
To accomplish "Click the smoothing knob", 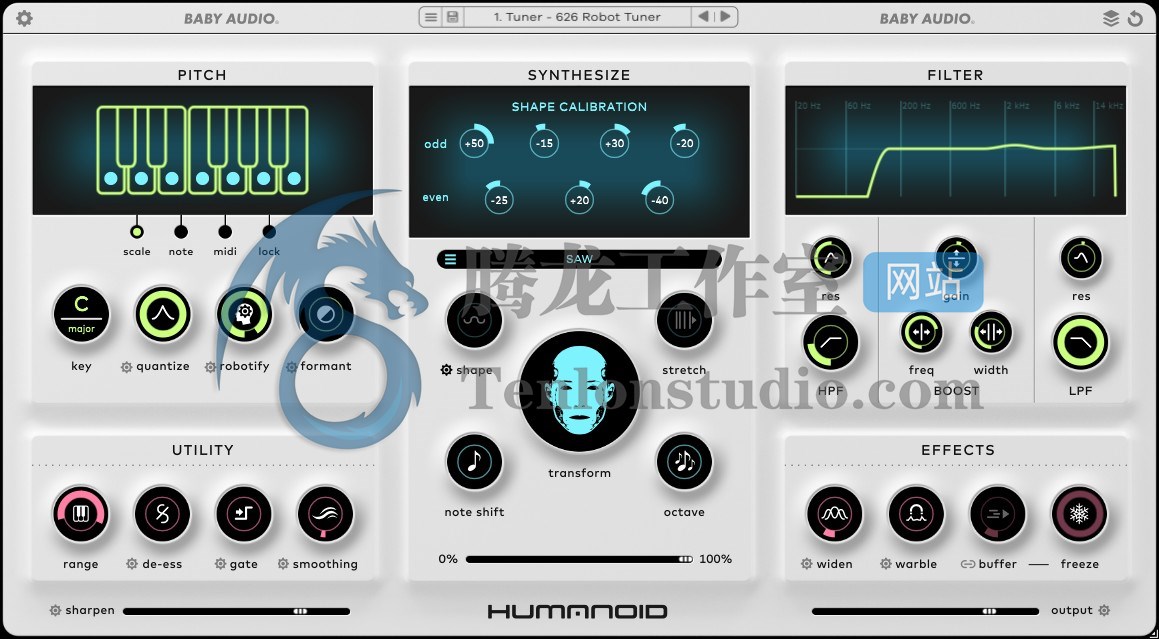I will coord(325,514).
